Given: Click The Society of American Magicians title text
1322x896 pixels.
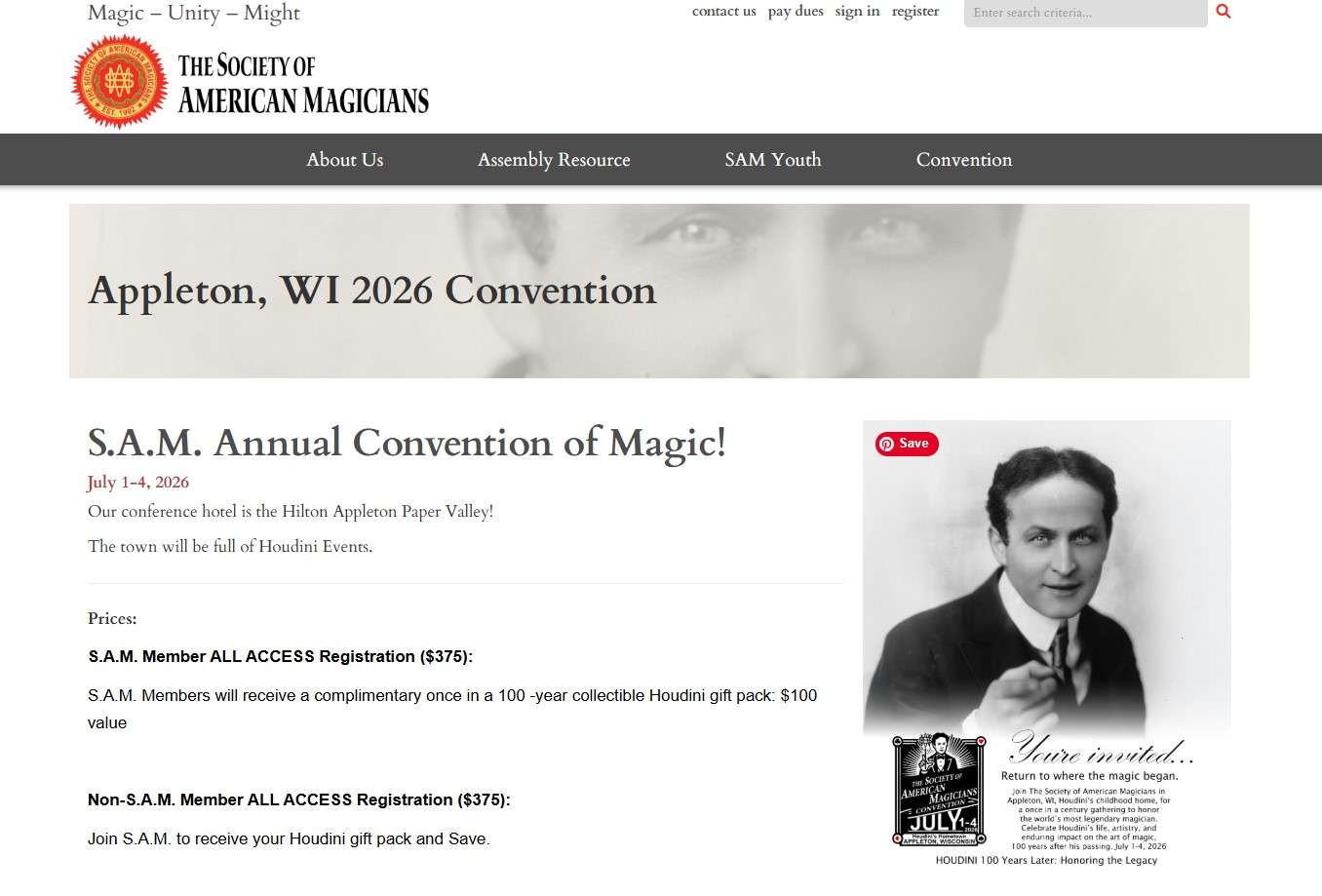Looking at the screenshot, I should coord(302,84).
